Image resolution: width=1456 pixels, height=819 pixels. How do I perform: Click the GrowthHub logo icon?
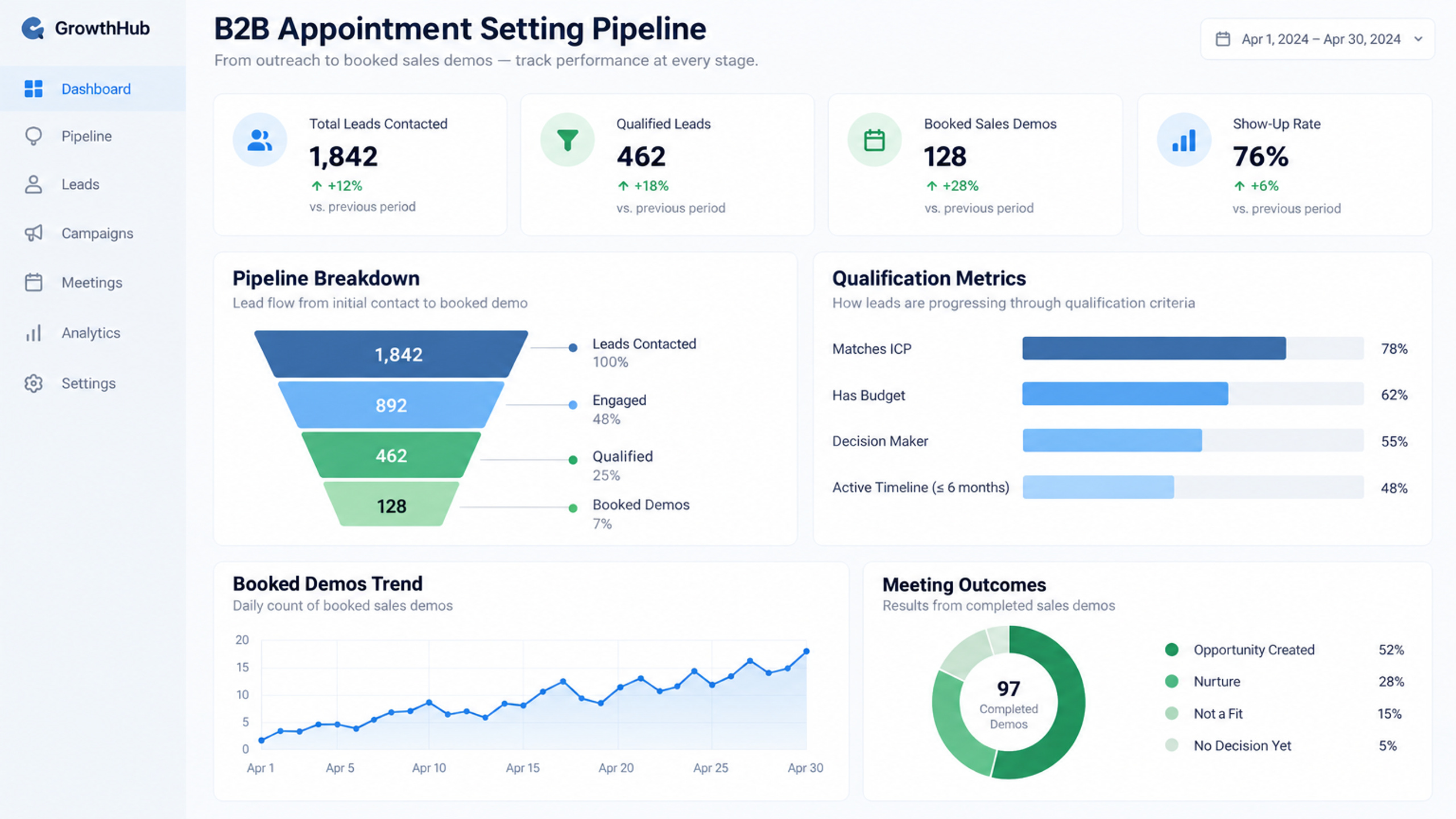click(33, 28)
